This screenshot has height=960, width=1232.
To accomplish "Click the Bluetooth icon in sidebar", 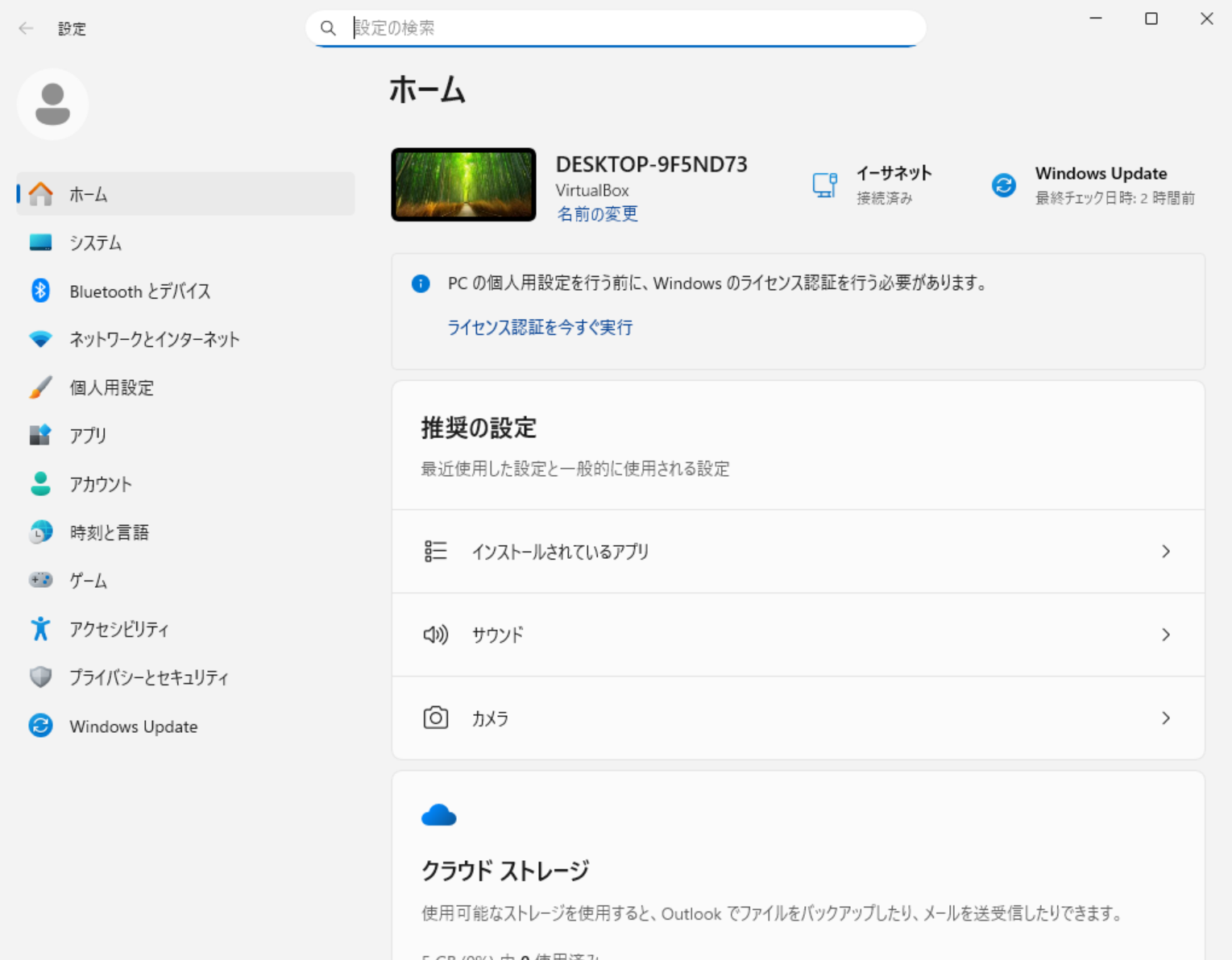I will pos(40,291).
